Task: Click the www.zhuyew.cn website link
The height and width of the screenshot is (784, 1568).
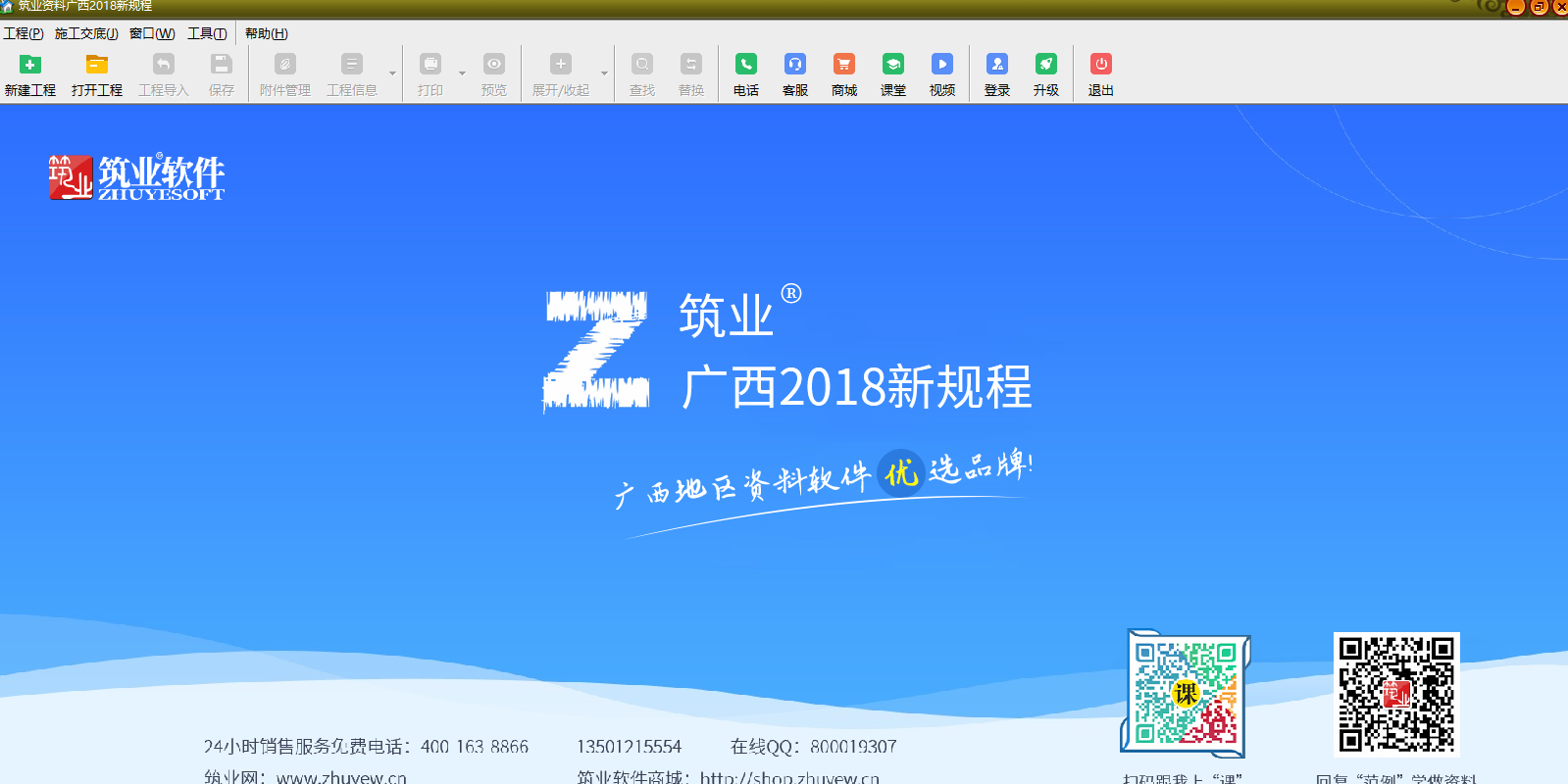Action: pos(341,777)
